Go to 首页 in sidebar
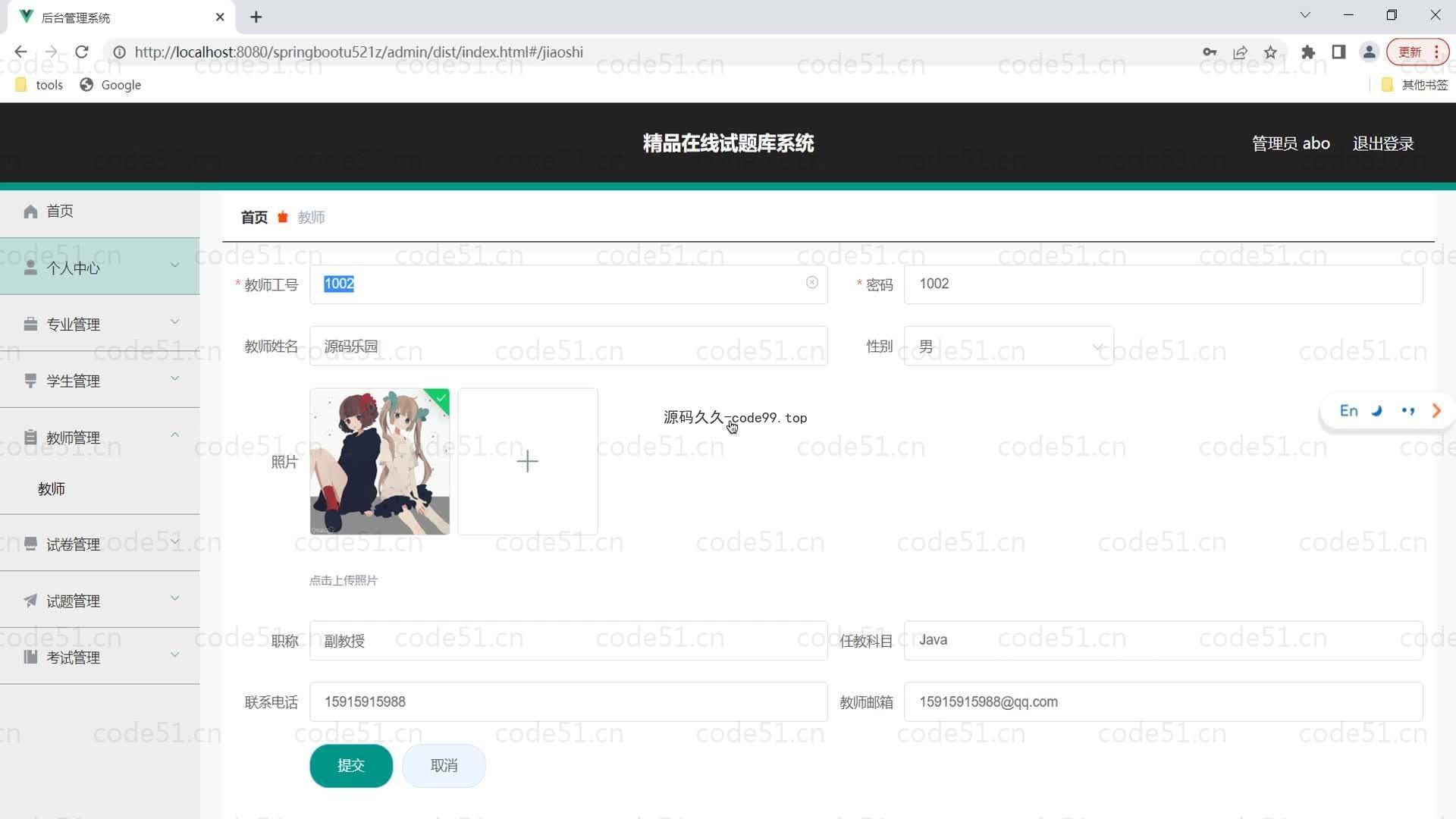 pos(100,211)
